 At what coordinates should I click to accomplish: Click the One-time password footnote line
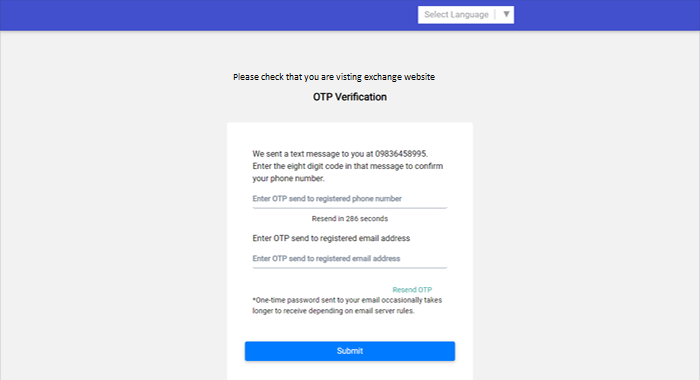[347, 300]
